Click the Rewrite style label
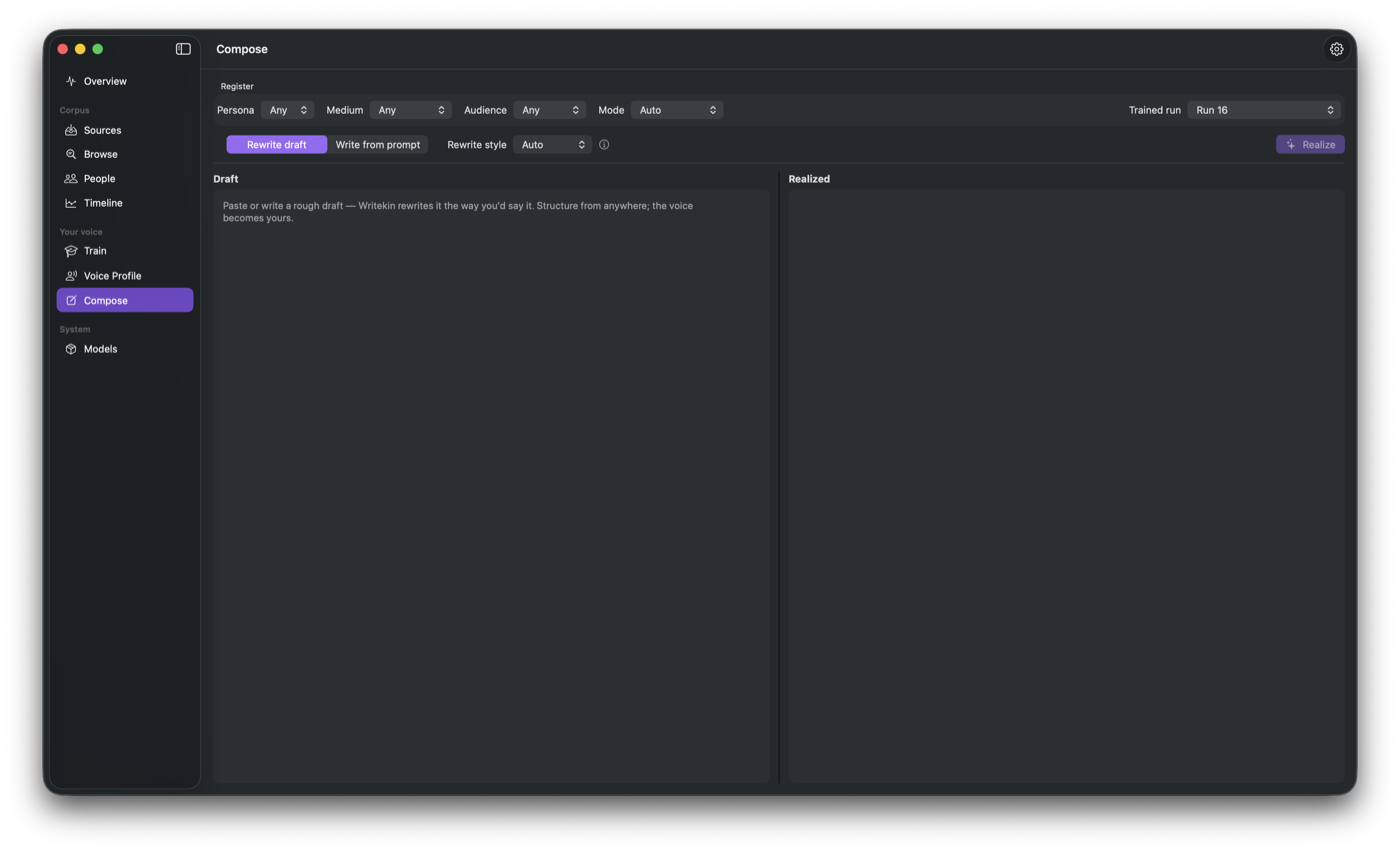Viewport: 1400px width, 852px height. click(477, 145)
